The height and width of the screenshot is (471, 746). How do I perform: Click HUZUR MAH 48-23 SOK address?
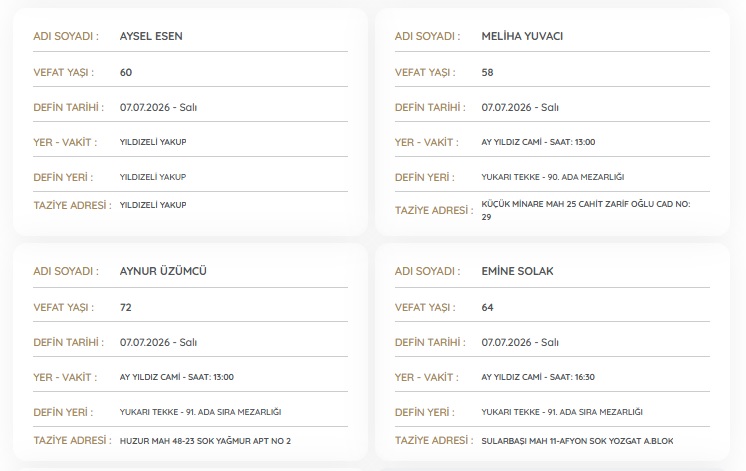pos(205,441)
